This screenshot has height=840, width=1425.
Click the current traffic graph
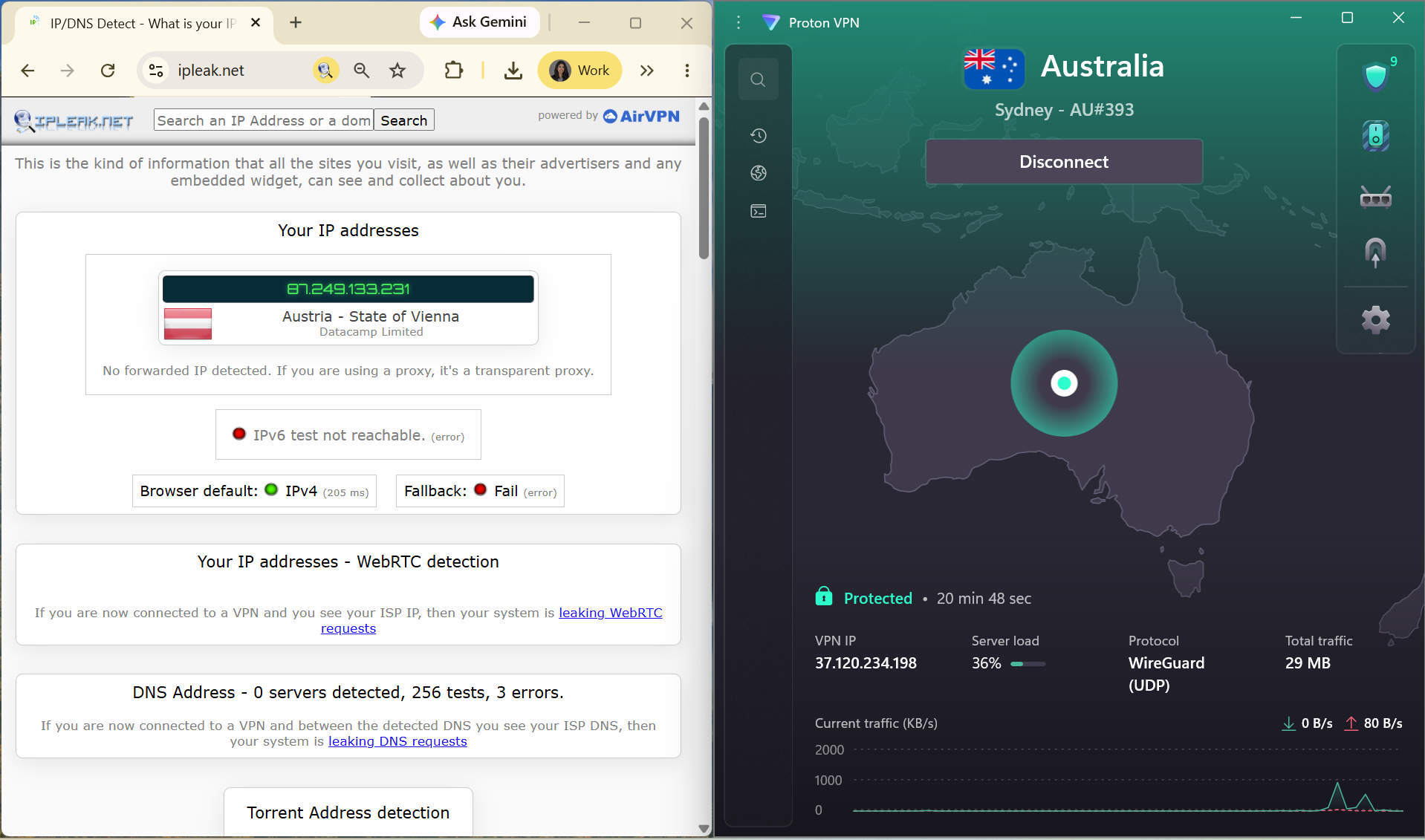1128,780
